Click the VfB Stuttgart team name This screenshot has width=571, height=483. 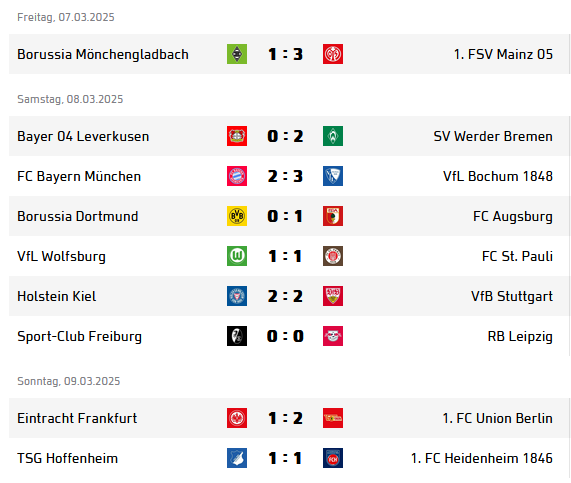512,297
